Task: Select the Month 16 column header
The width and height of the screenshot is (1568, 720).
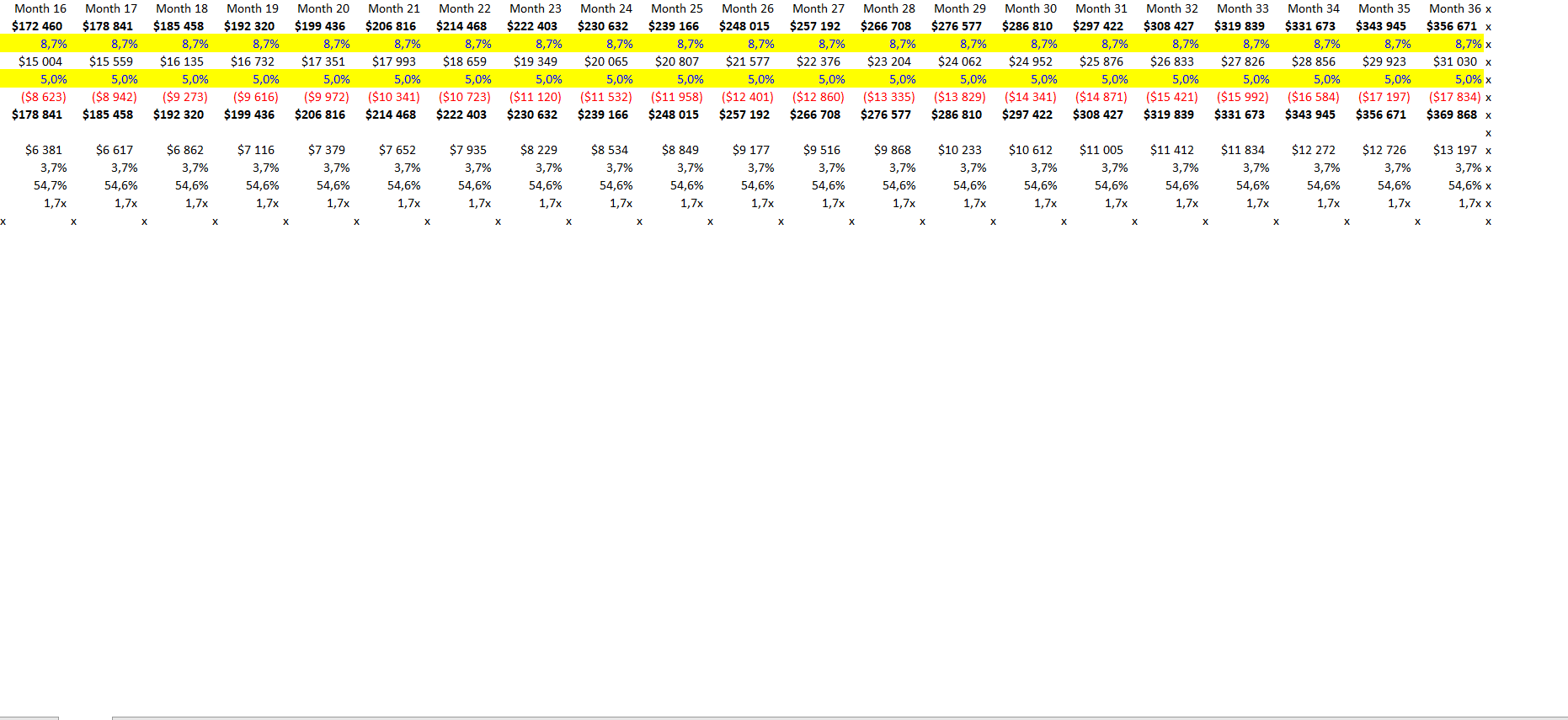Action: (x=40, y=8)
